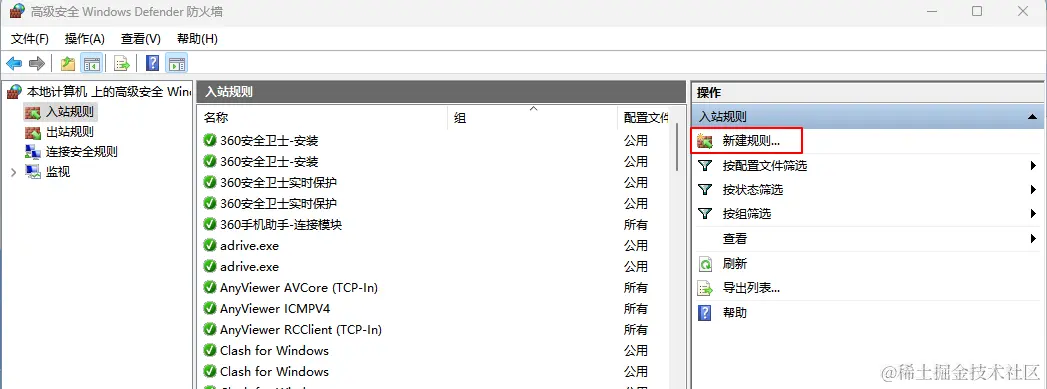Select 连接安全规则 in the left tree
The width and height of the screenshot is (1047, 389).
(x=81, y=151)
